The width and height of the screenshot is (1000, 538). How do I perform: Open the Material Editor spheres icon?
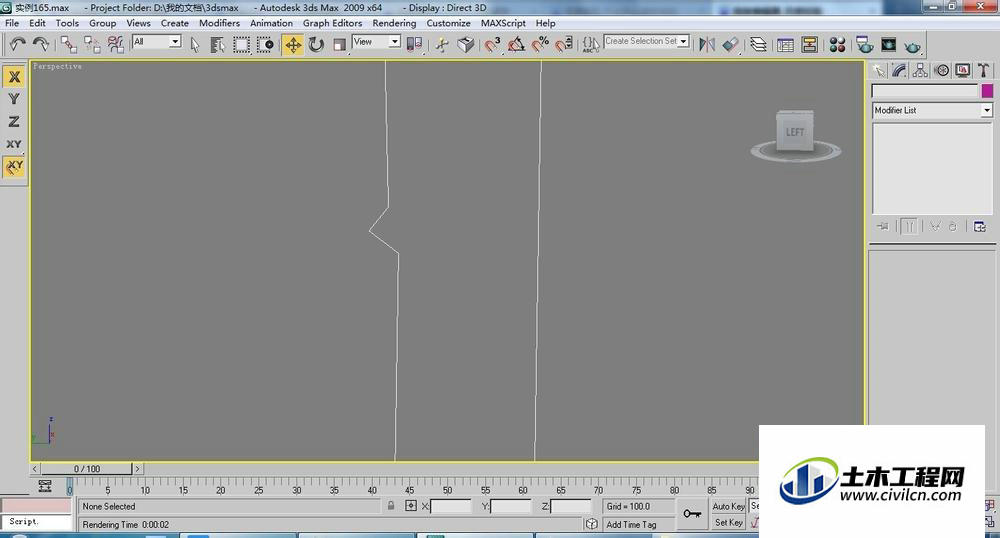click(837, 44)
